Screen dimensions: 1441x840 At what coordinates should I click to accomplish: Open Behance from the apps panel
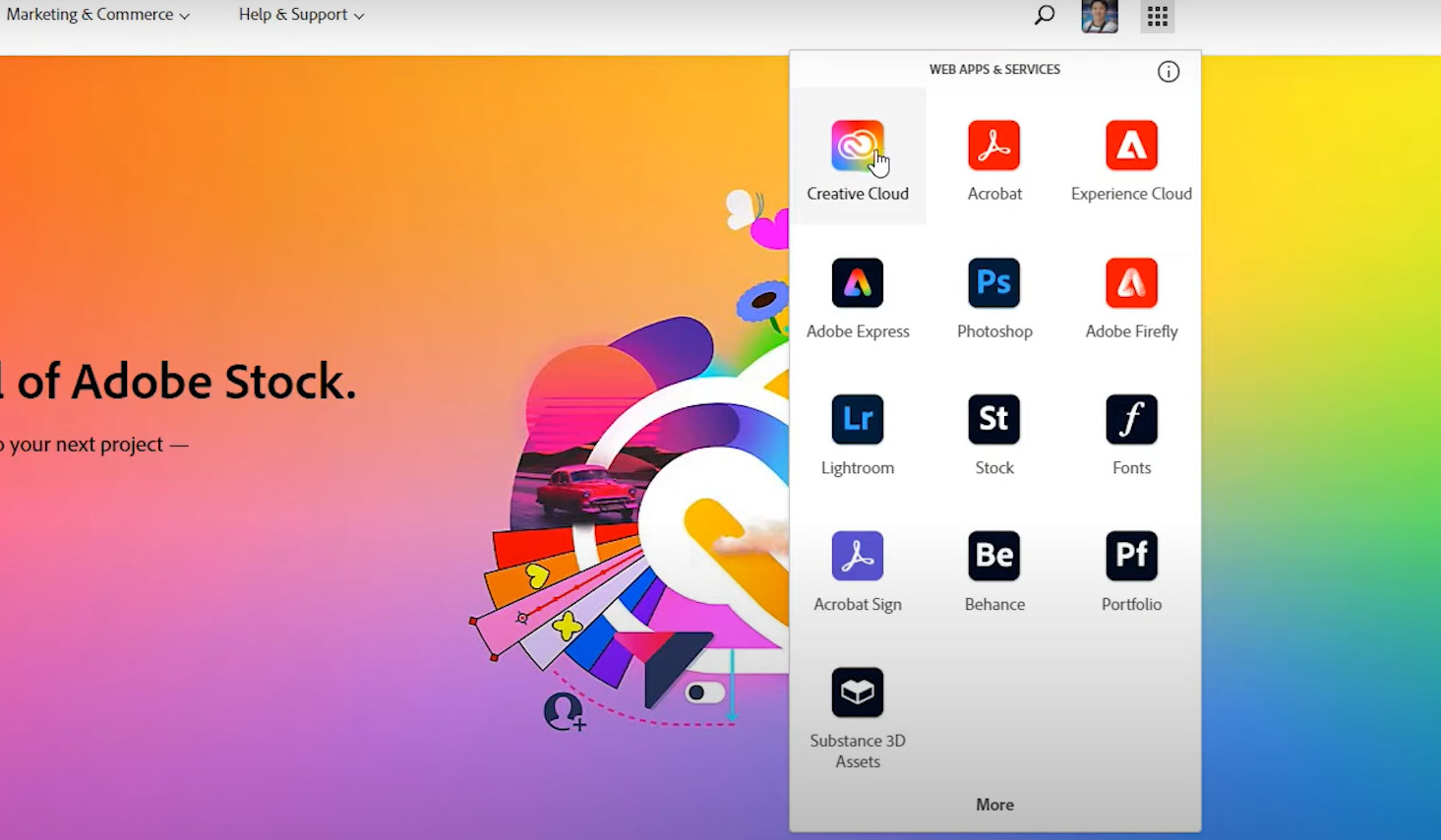[x=993, y=556]
